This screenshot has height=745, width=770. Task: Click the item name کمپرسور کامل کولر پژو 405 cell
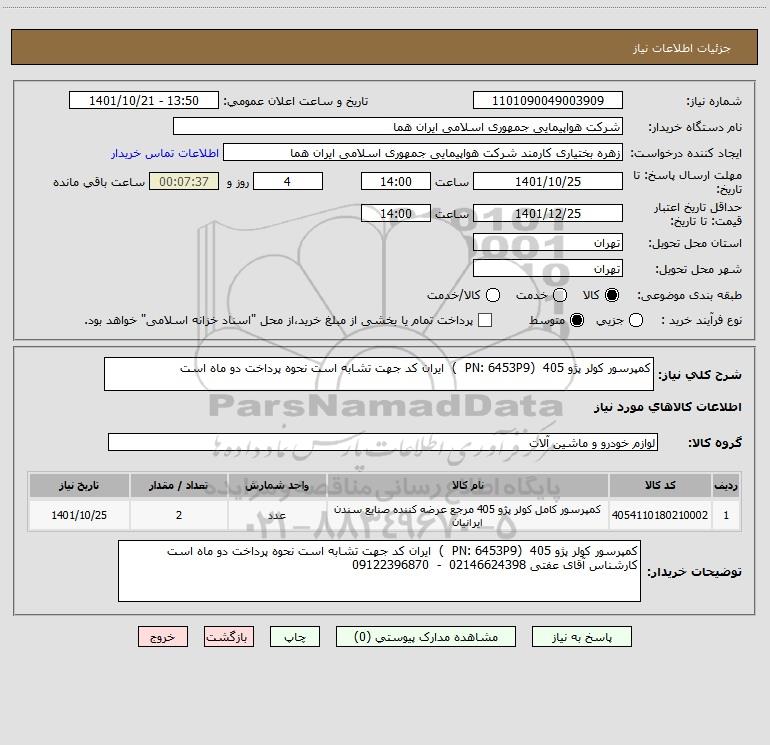coord(468,515)
